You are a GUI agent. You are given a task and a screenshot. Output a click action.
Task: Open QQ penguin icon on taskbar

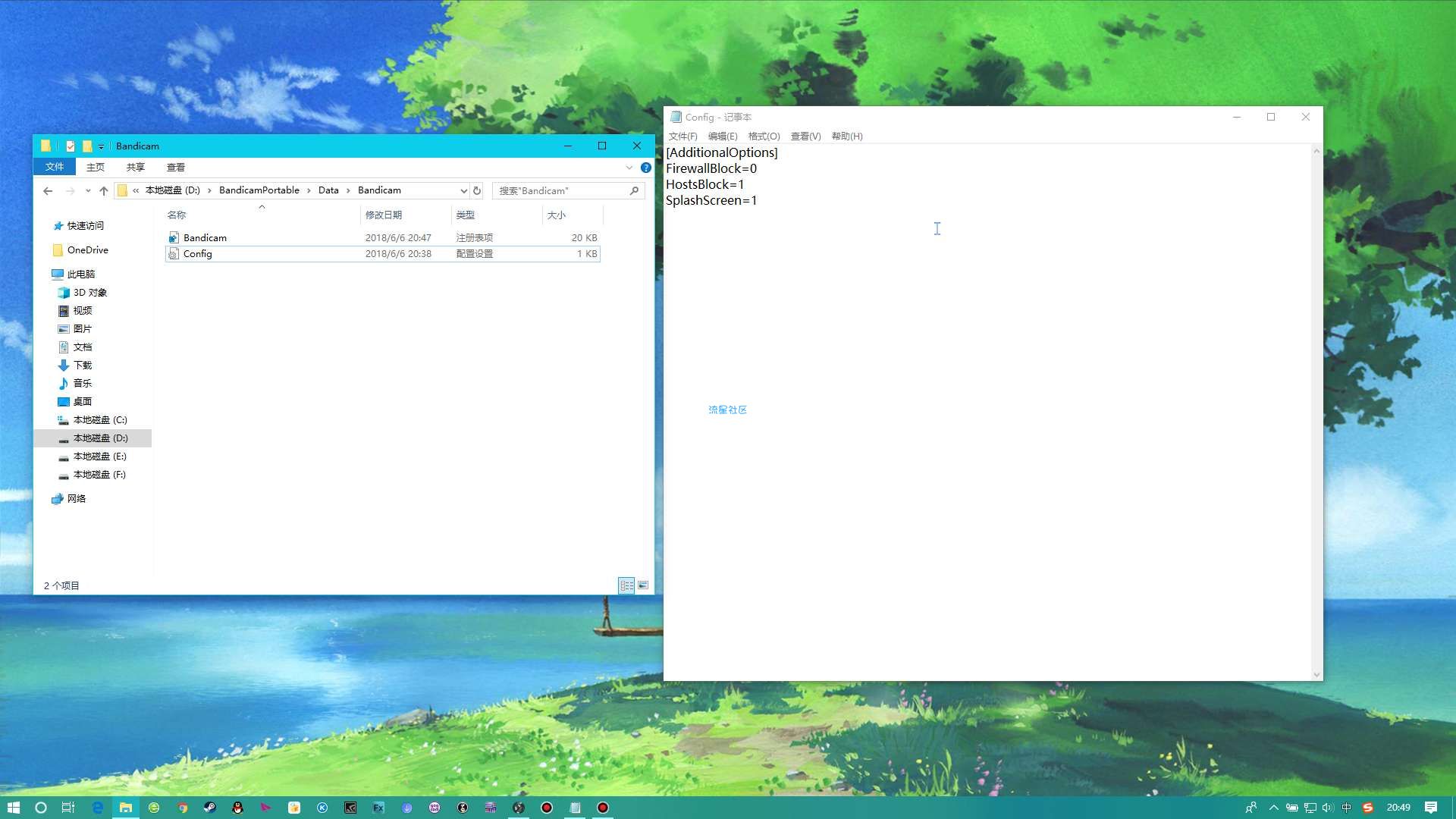tap(238, 808)
